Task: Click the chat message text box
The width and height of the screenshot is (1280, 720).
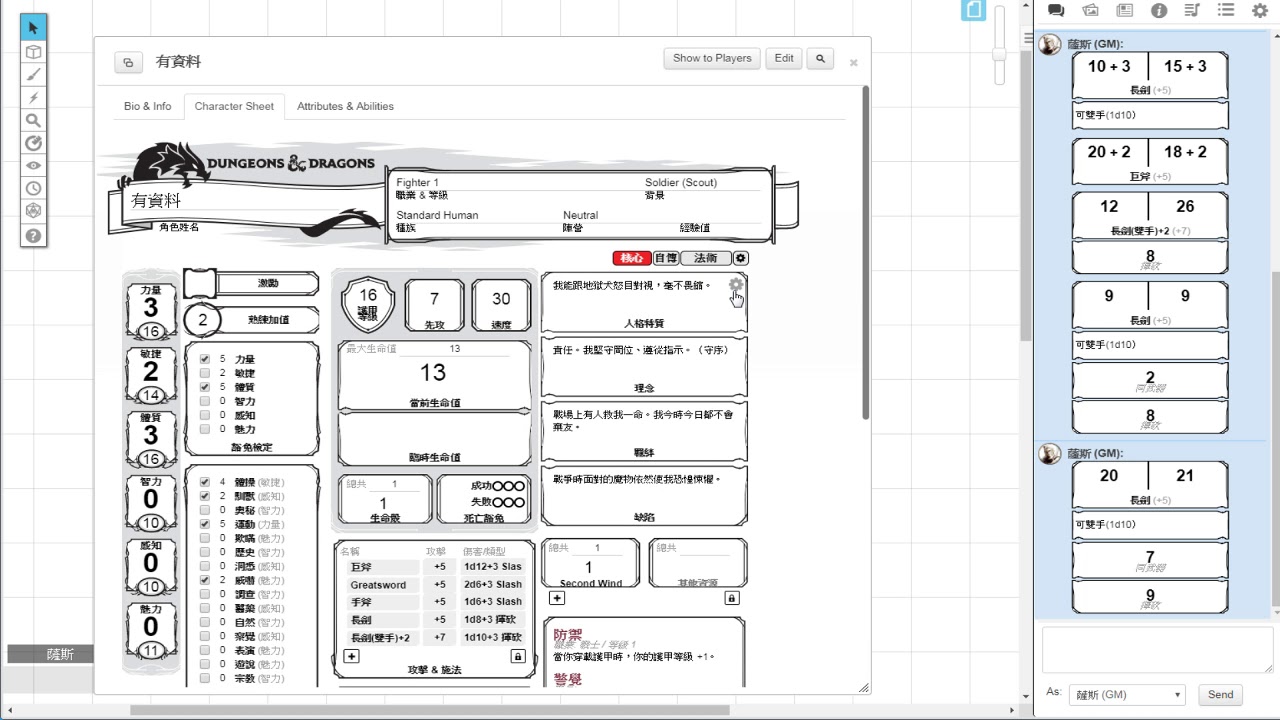Action: click(x=1155, y=650)
